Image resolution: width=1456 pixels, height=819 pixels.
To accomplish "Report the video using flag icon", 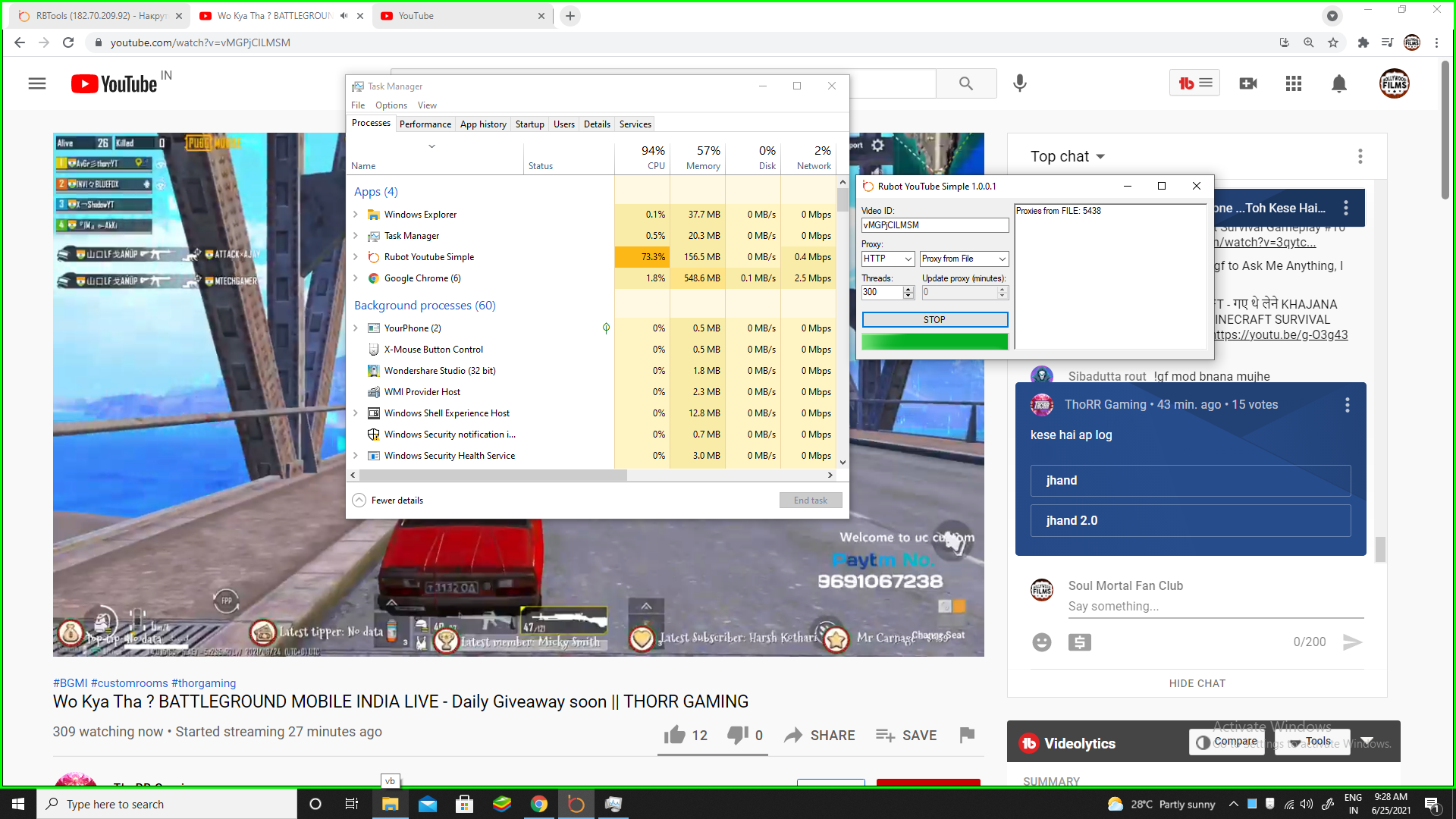I will [967, 735].
